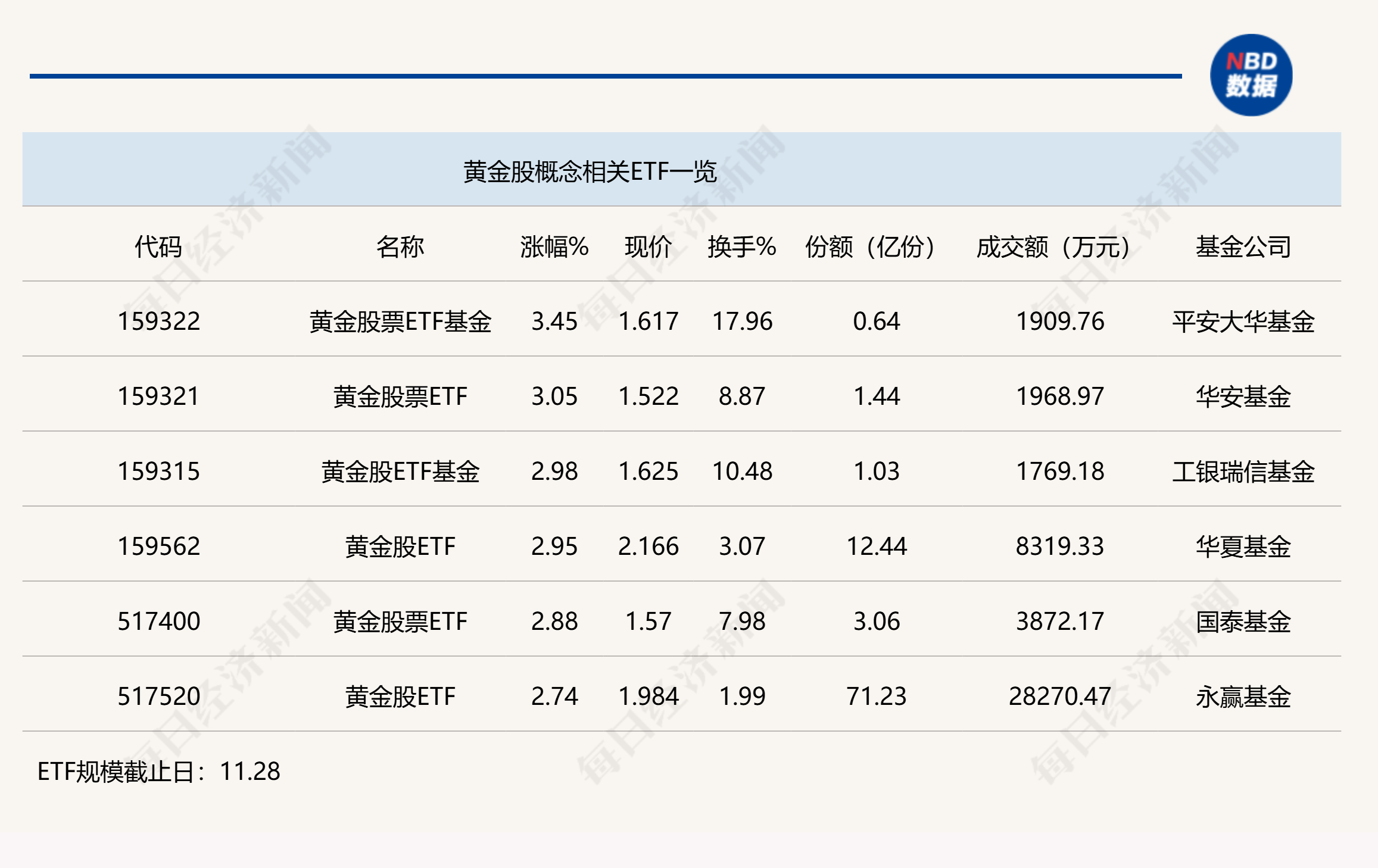The image size is (1378, 868).
Task: Click fund code 517400
Action: 158,622
